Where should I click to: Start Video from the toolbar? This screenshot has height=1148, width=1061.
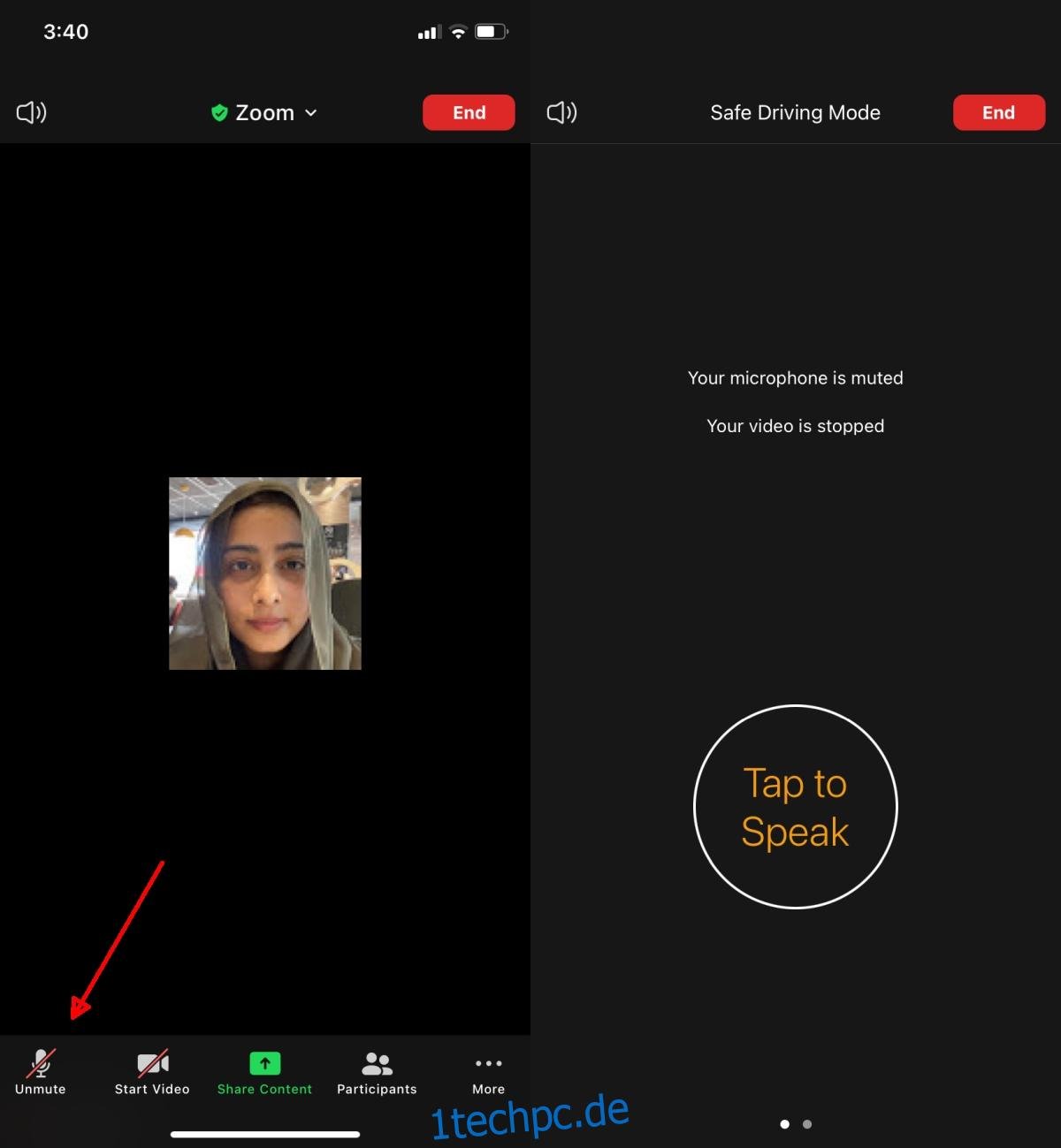click(x=152, y=1072)
